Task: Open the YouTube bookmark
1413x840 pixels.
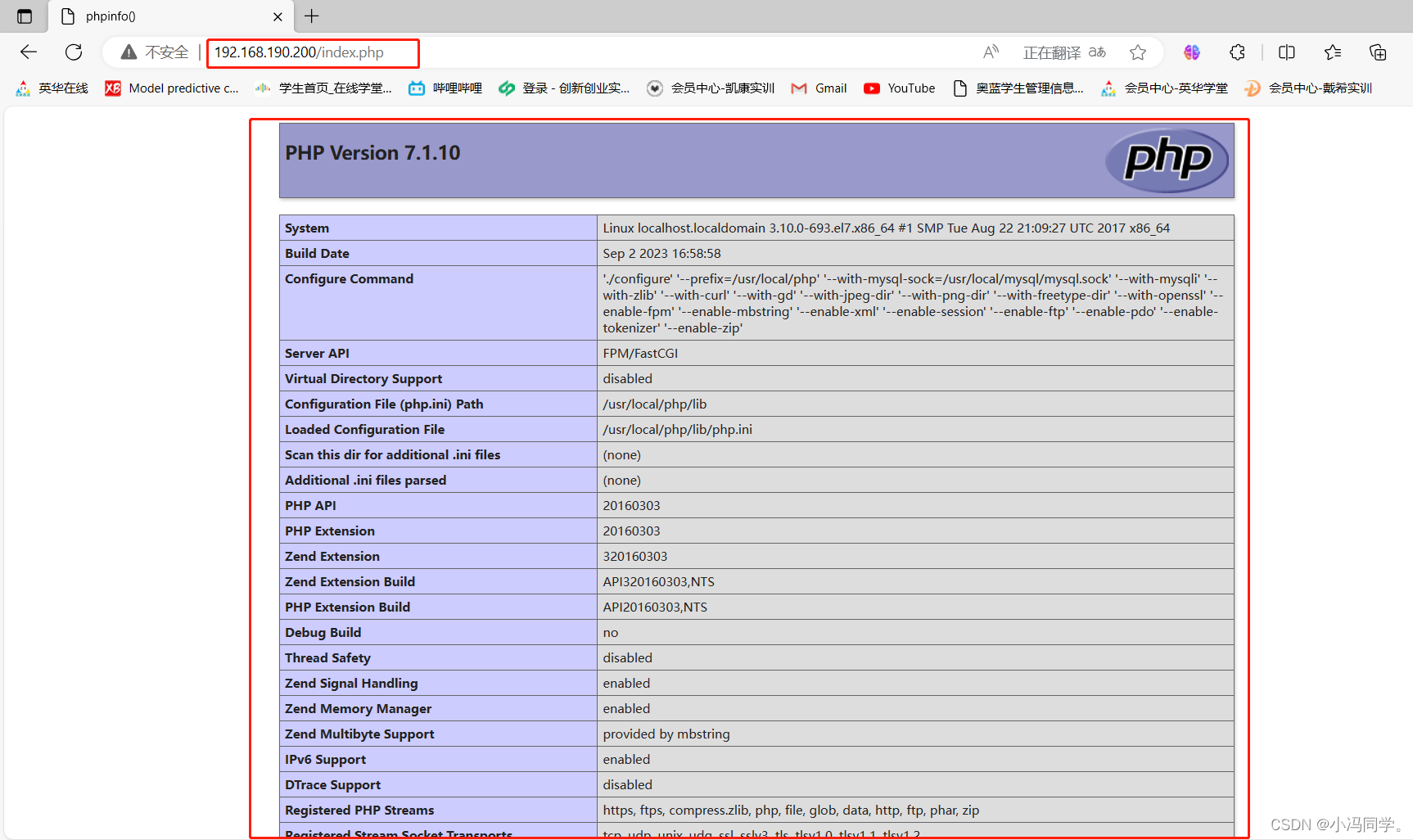Action: 899,88
